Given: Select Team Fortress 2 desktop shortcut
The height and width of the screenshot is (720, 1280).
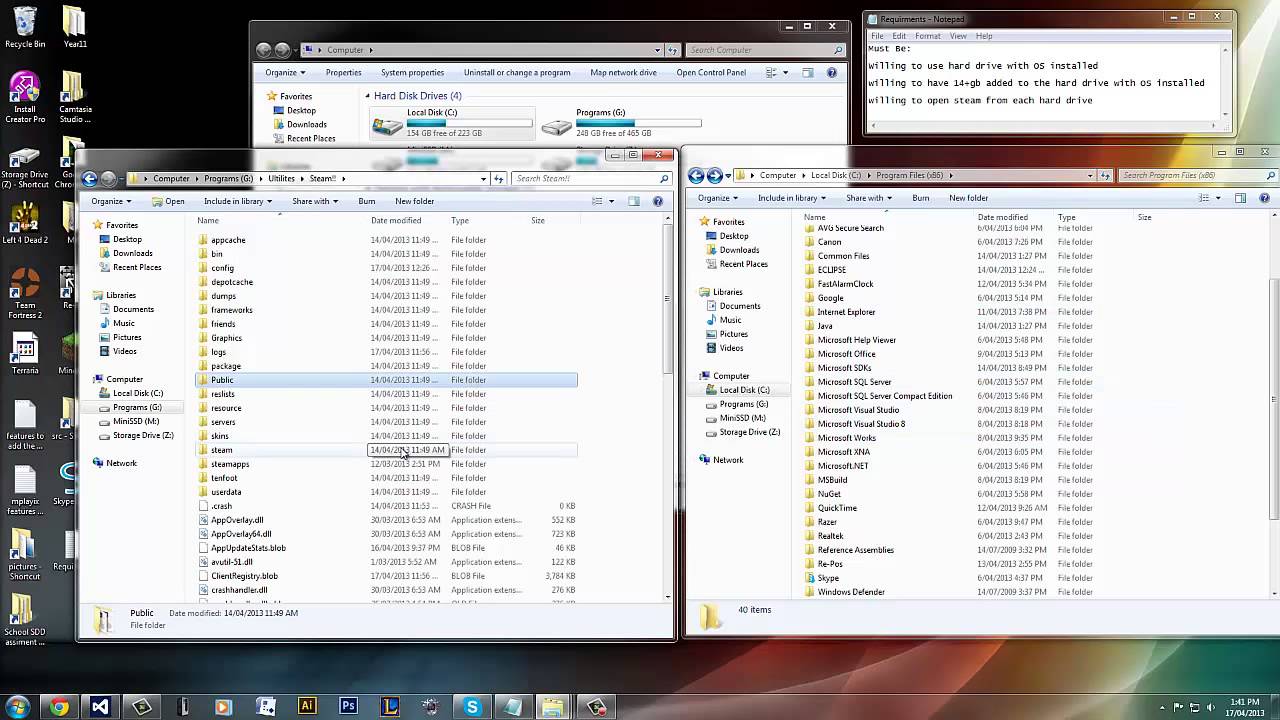Looking at the screenshot, I should click(24, 293).
